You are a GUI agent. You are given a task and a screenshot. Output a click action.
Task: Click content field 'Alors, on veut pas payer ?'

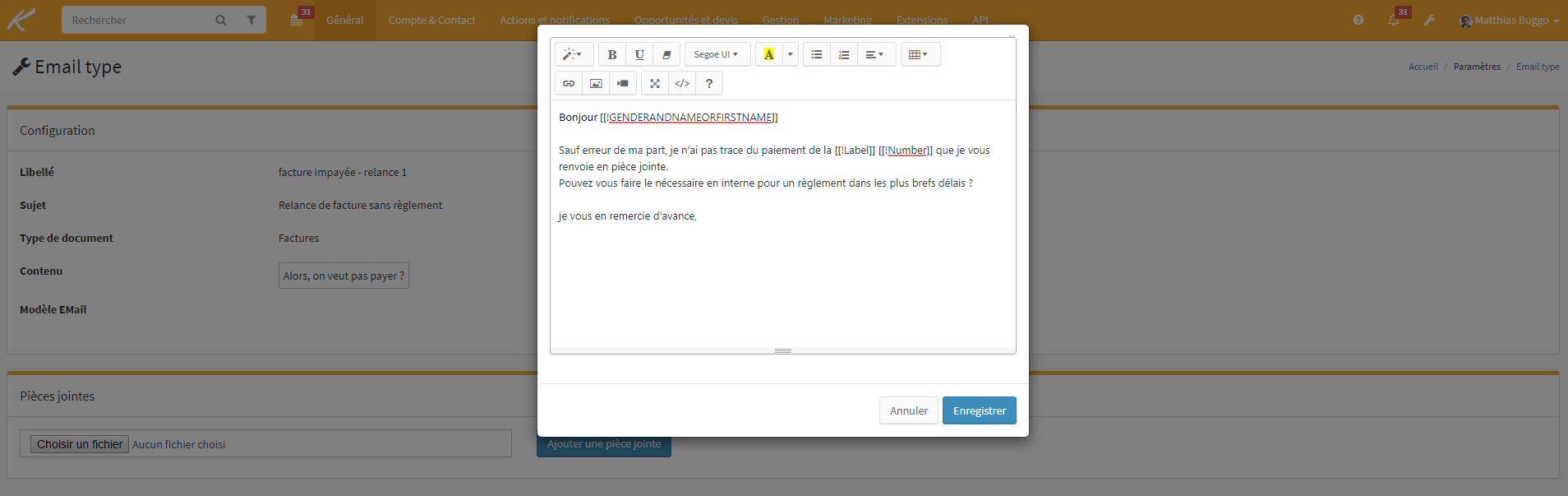pyautogui.click(x=344, y=276)
